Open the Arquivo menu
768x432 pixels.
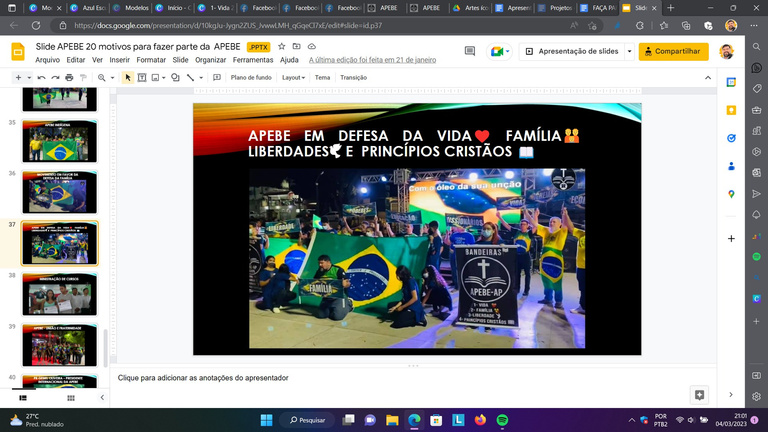point(48,60)
